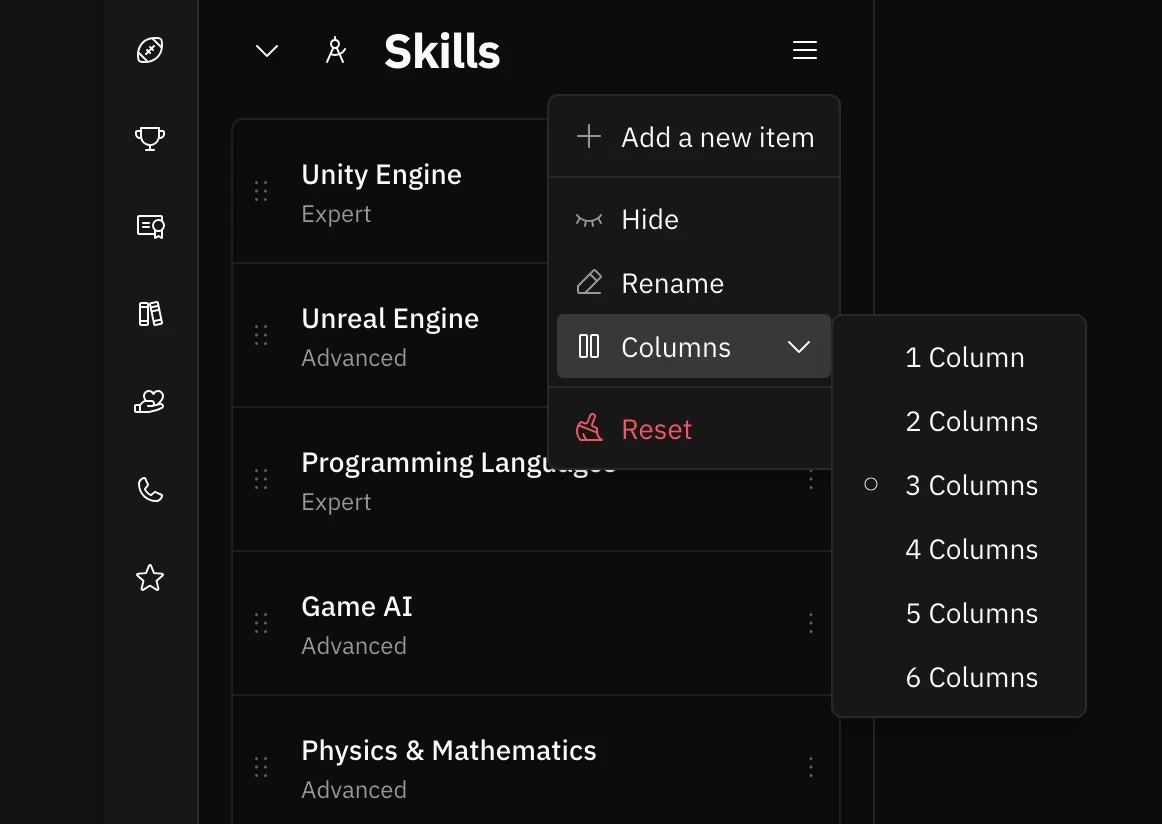Select Rename from the menu
The width and height of the screenshot is (1162, 824).
click(x=672, y=283)
